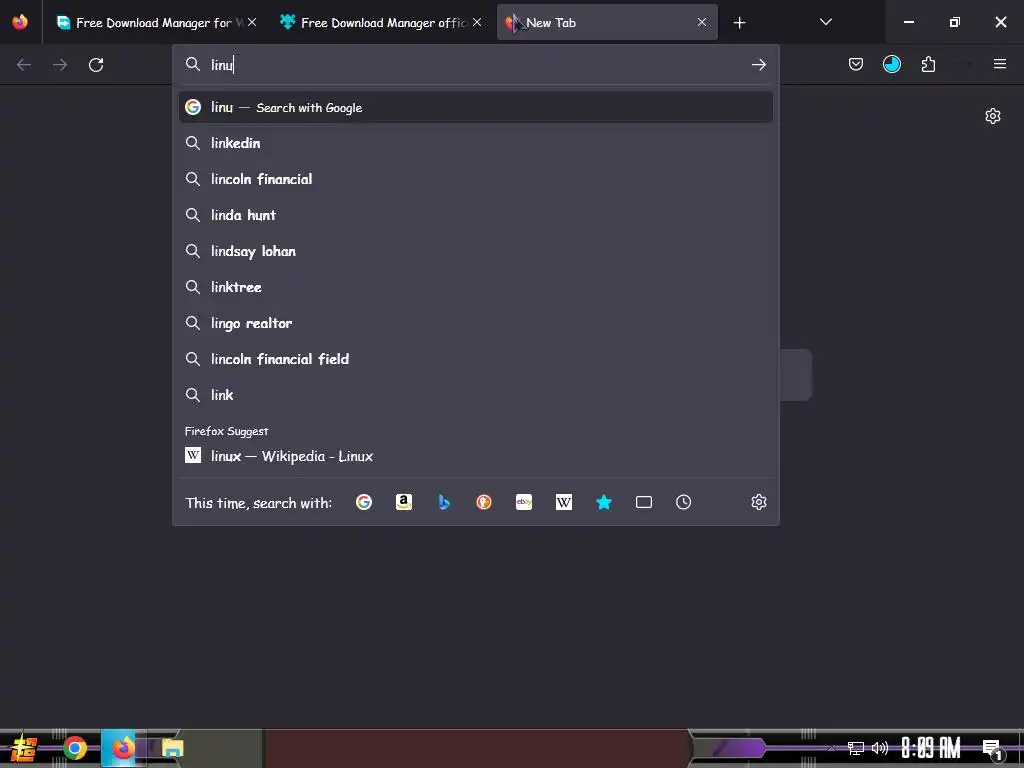Choose the linkedin suggestion
The height and width of the screenshot is (768, 1024).
[x=475, y=143]
